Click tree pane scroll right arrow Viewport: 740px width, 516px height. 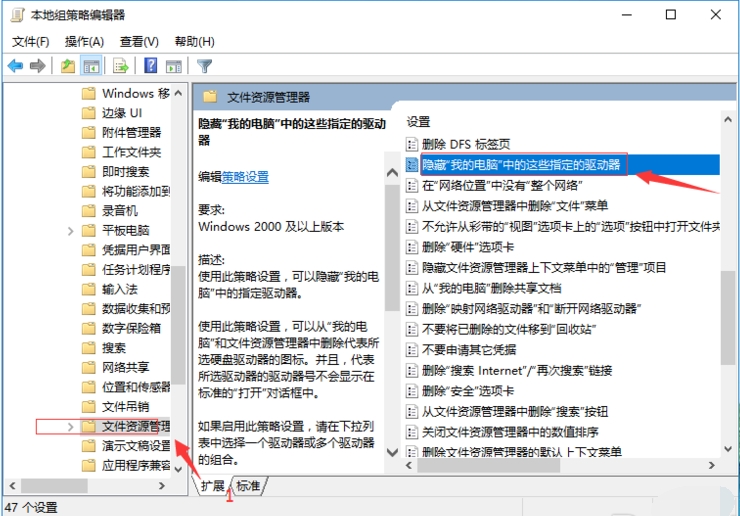click(x=162, y=485)
